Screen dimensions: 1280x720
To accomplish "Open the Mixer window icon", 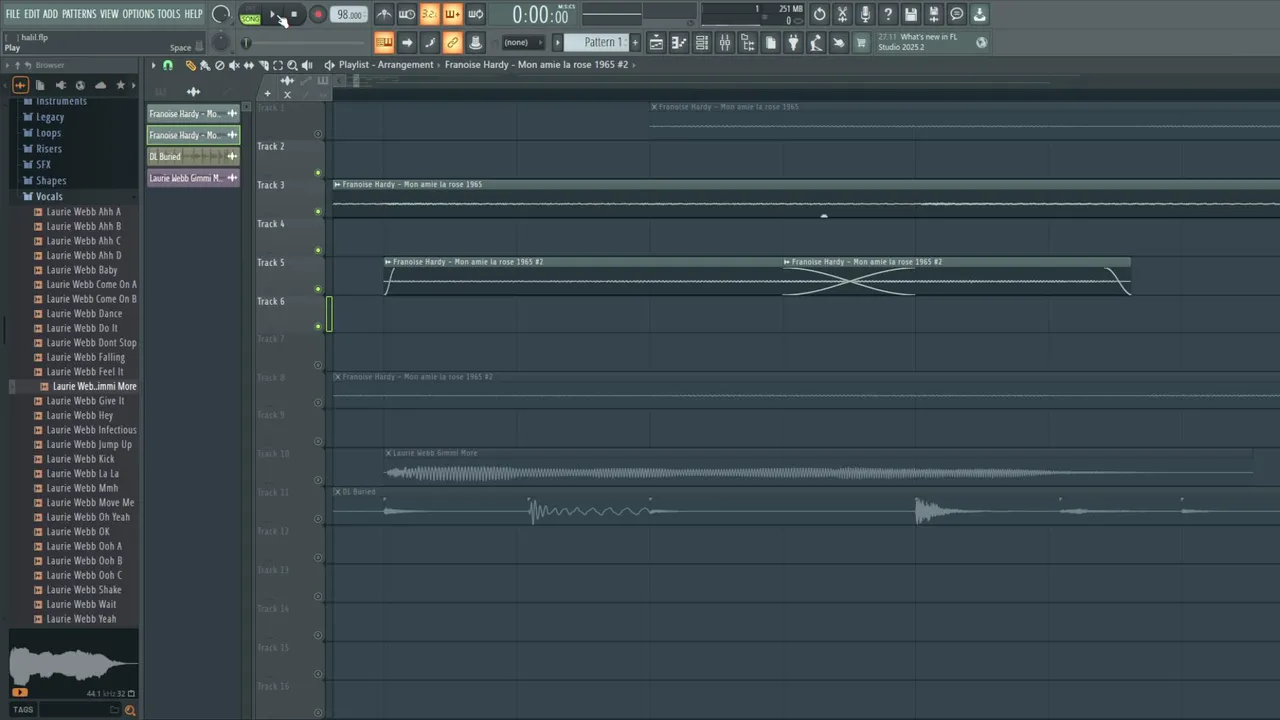I will [x=725, y=42].
